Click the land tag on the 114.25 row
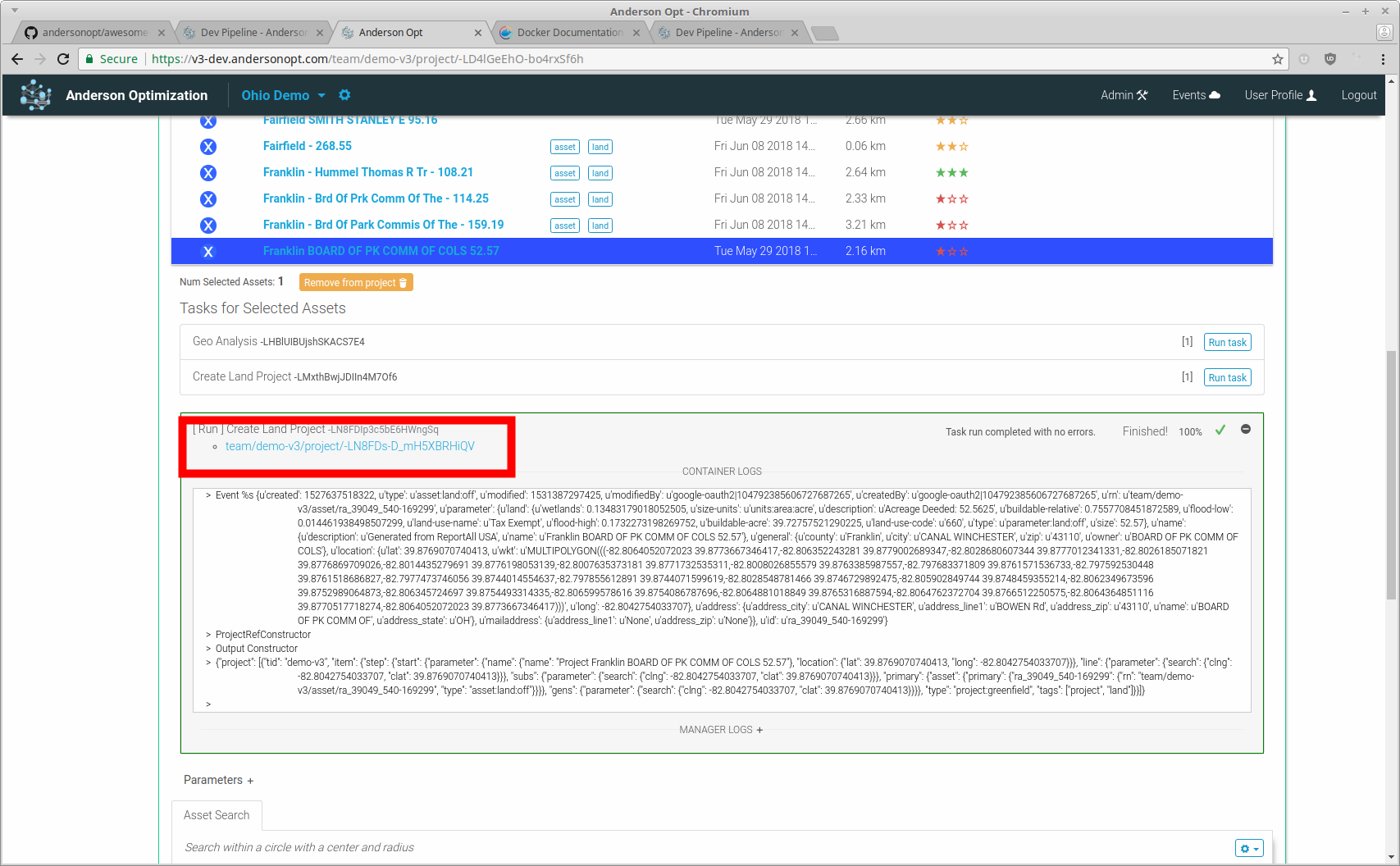This screenshot has width=1400, height=866. [x=600, y=199]
